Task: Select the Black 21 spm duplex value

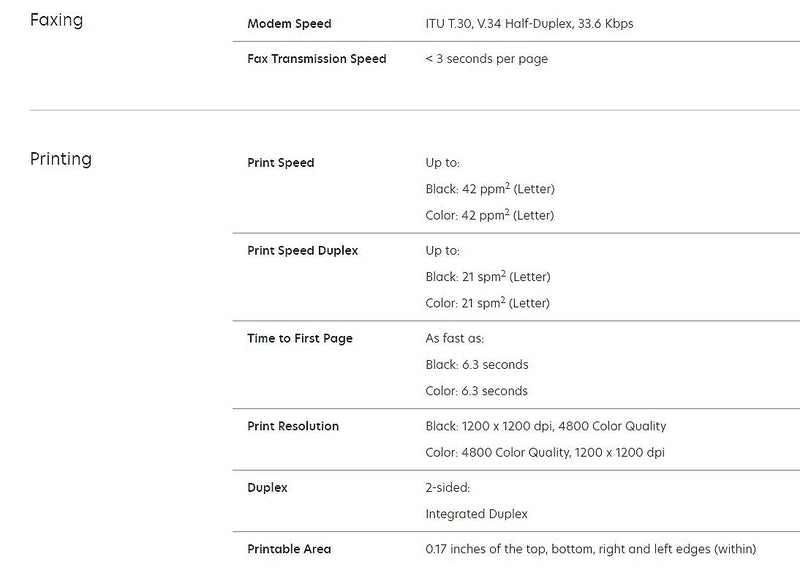Action: (488, 277)
